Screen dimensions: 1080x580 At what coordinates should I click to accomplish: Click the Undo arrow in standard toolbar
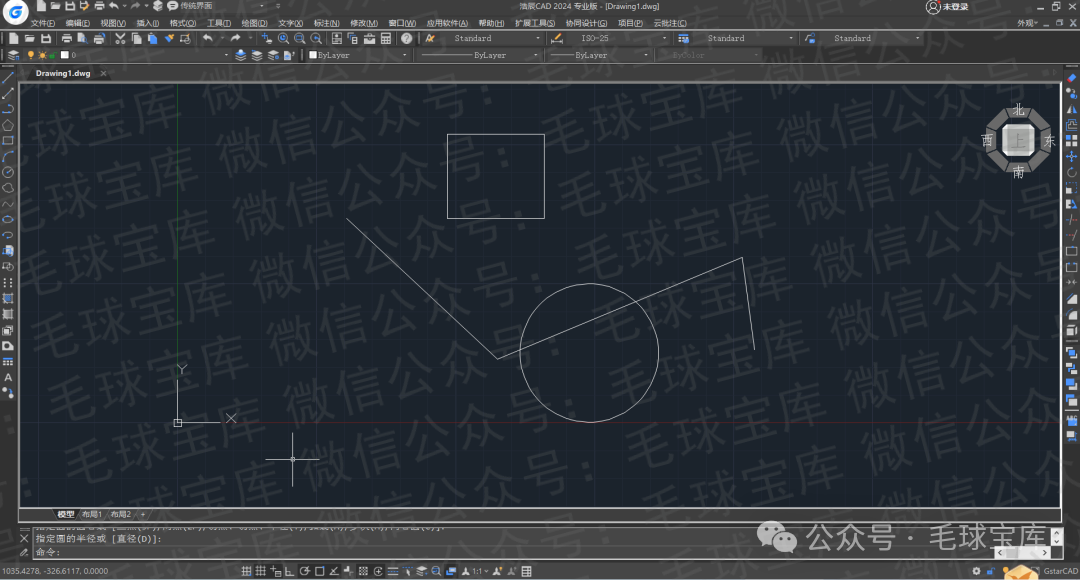[x=207, y=39]
